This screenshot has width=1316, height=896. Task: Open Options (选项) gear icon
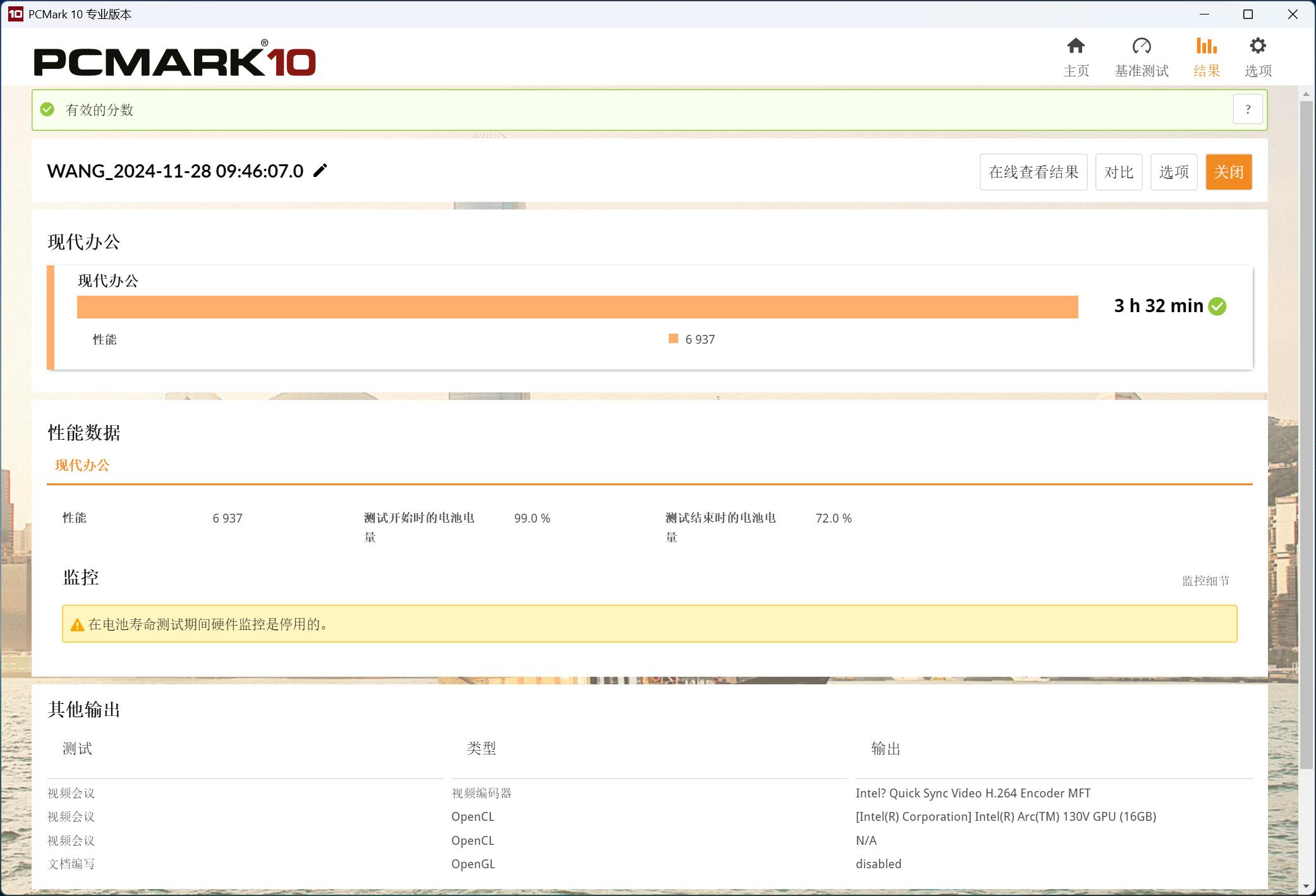[x=1257, y=46]
